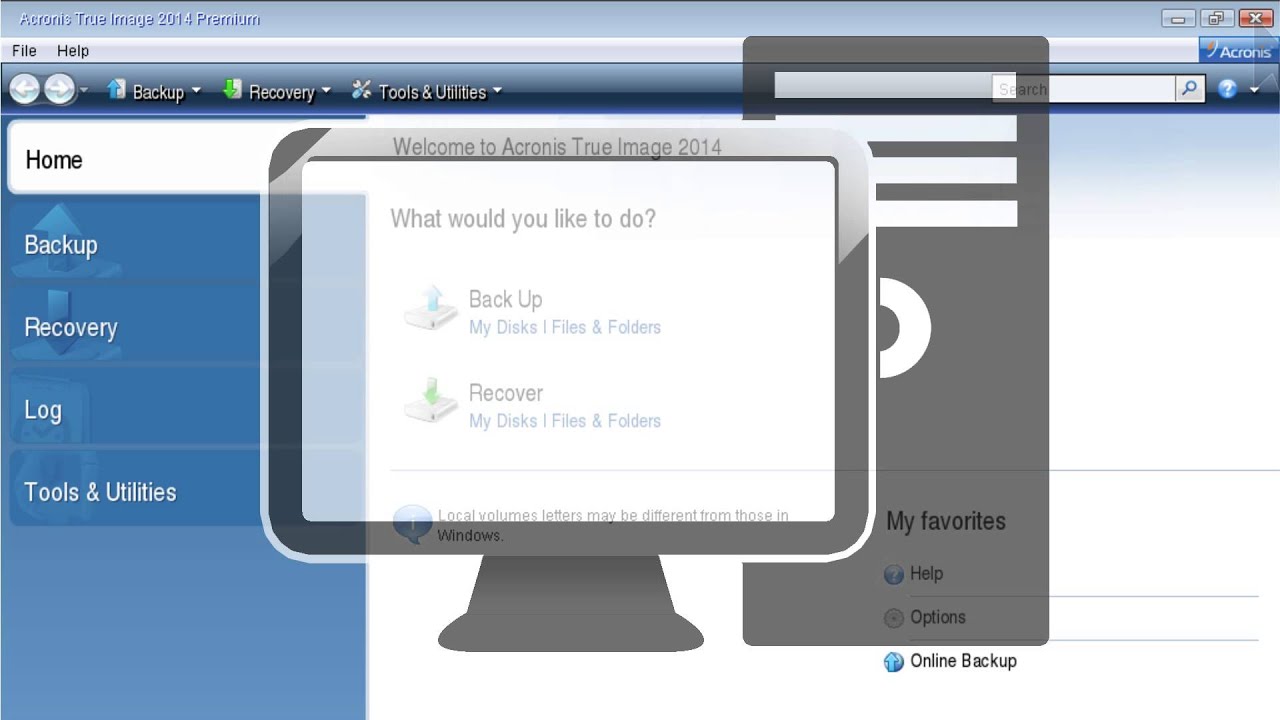The width and height of the screenshot is (1280, 720).
Task: Click the Recovery toolbar green arrow icon
Action: [x=232, y=90]
